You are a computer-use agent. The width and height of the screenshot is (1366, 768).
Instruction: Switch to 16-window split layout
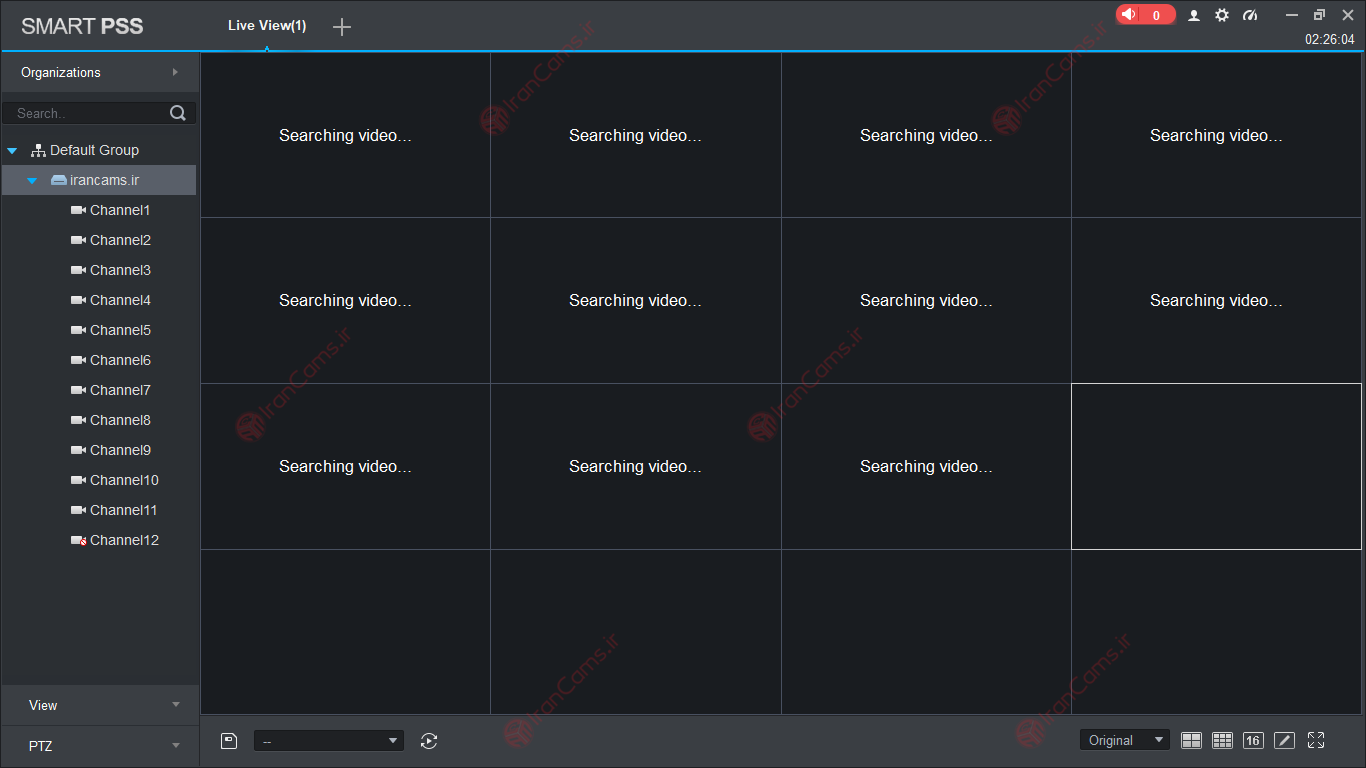1253,740
